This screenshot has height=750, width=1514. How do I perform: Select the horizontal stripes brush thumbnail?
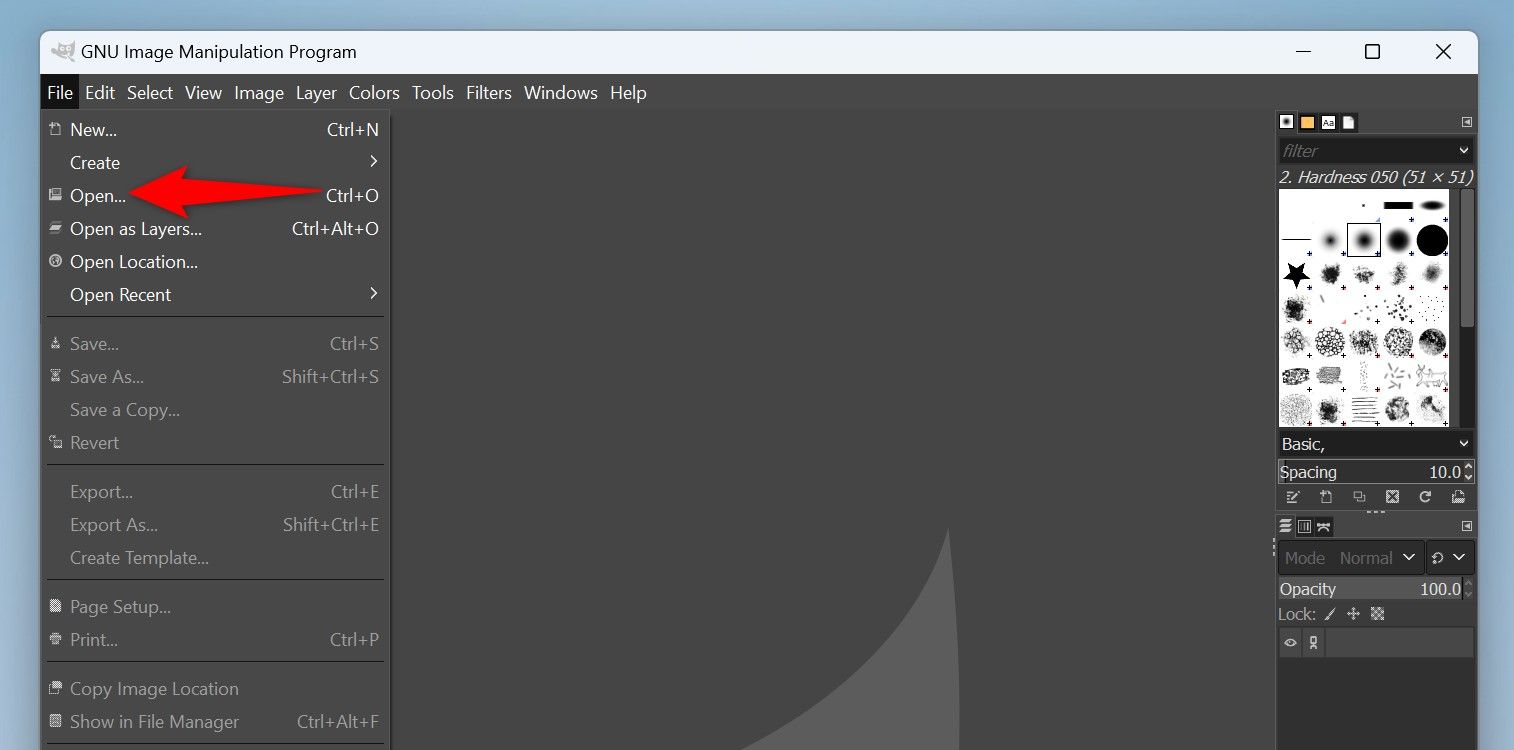point(1364,409)
